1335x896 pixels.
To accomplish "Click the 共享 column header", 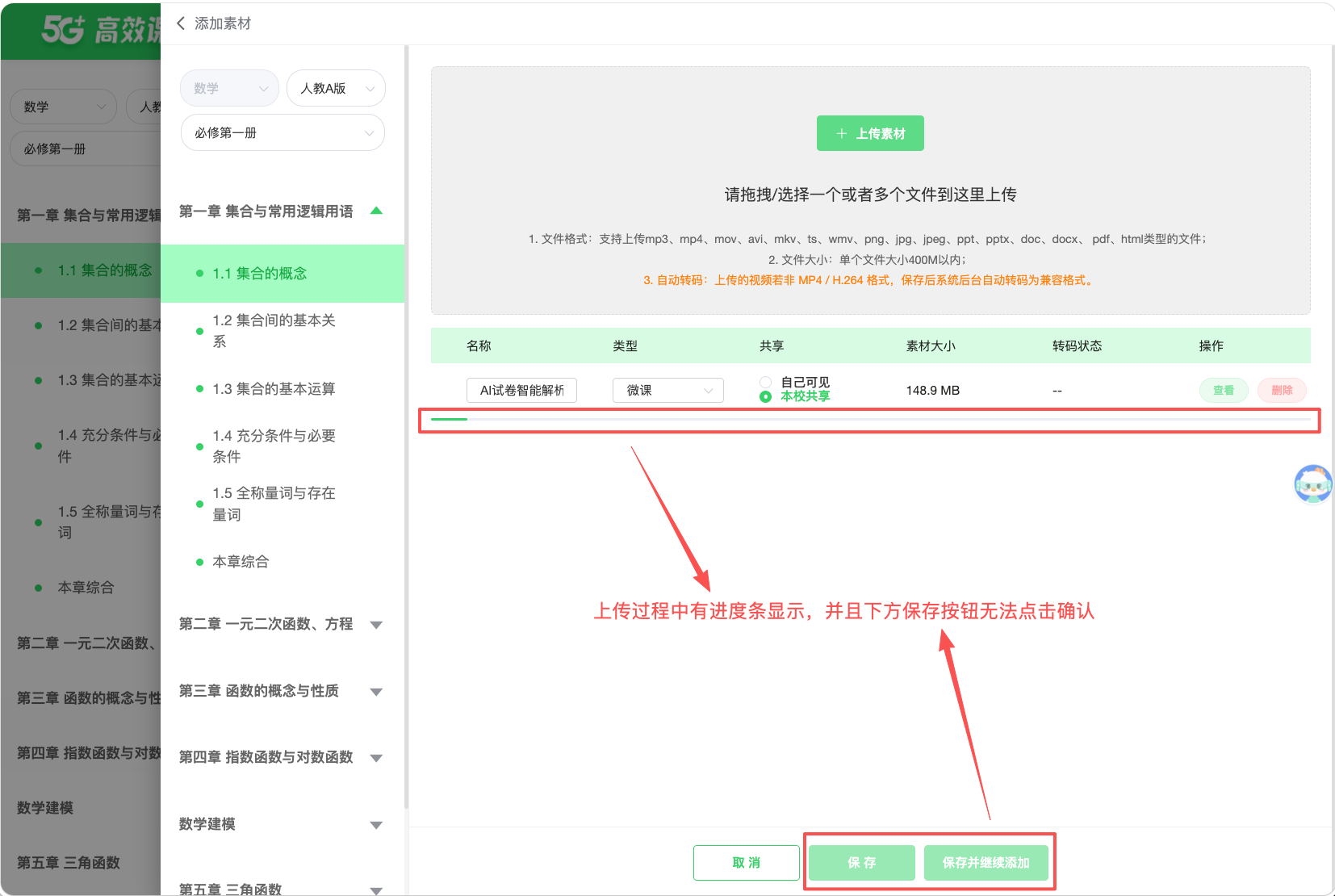I will [772, 345].
